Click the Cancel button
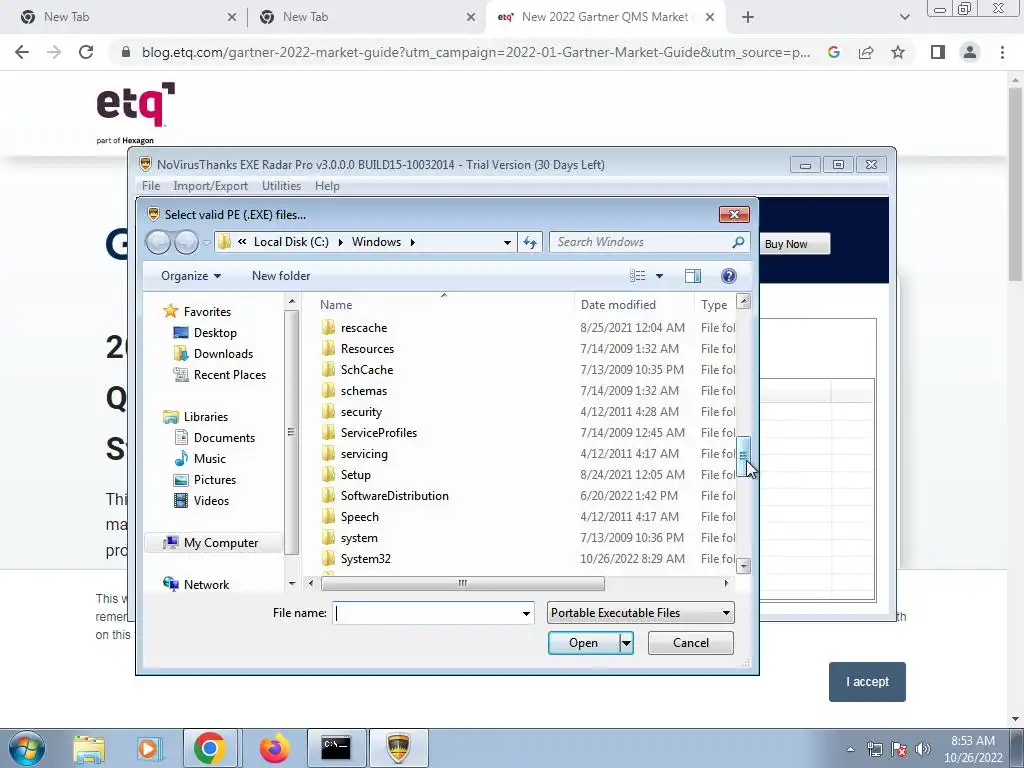The image size is (1024, 768). pyautogui.click(x=690, y=643)
